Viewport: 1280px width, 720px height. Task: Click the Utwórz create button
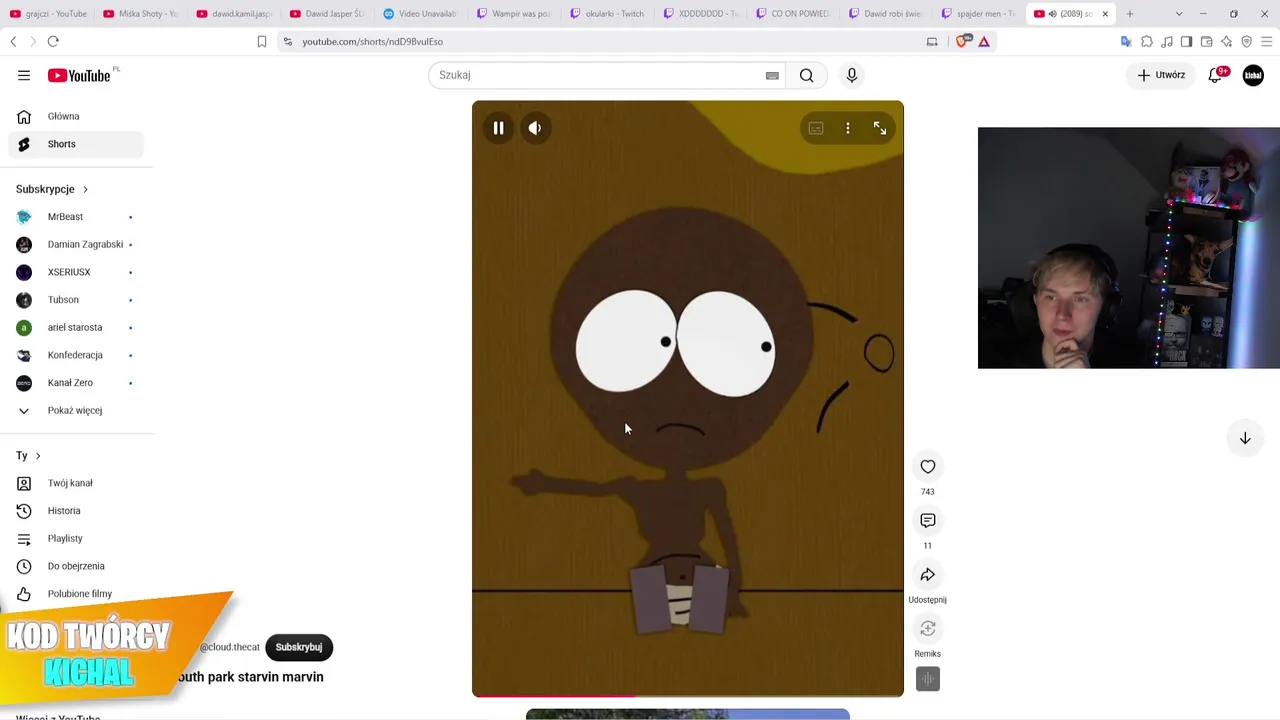tap(1161, 75)
